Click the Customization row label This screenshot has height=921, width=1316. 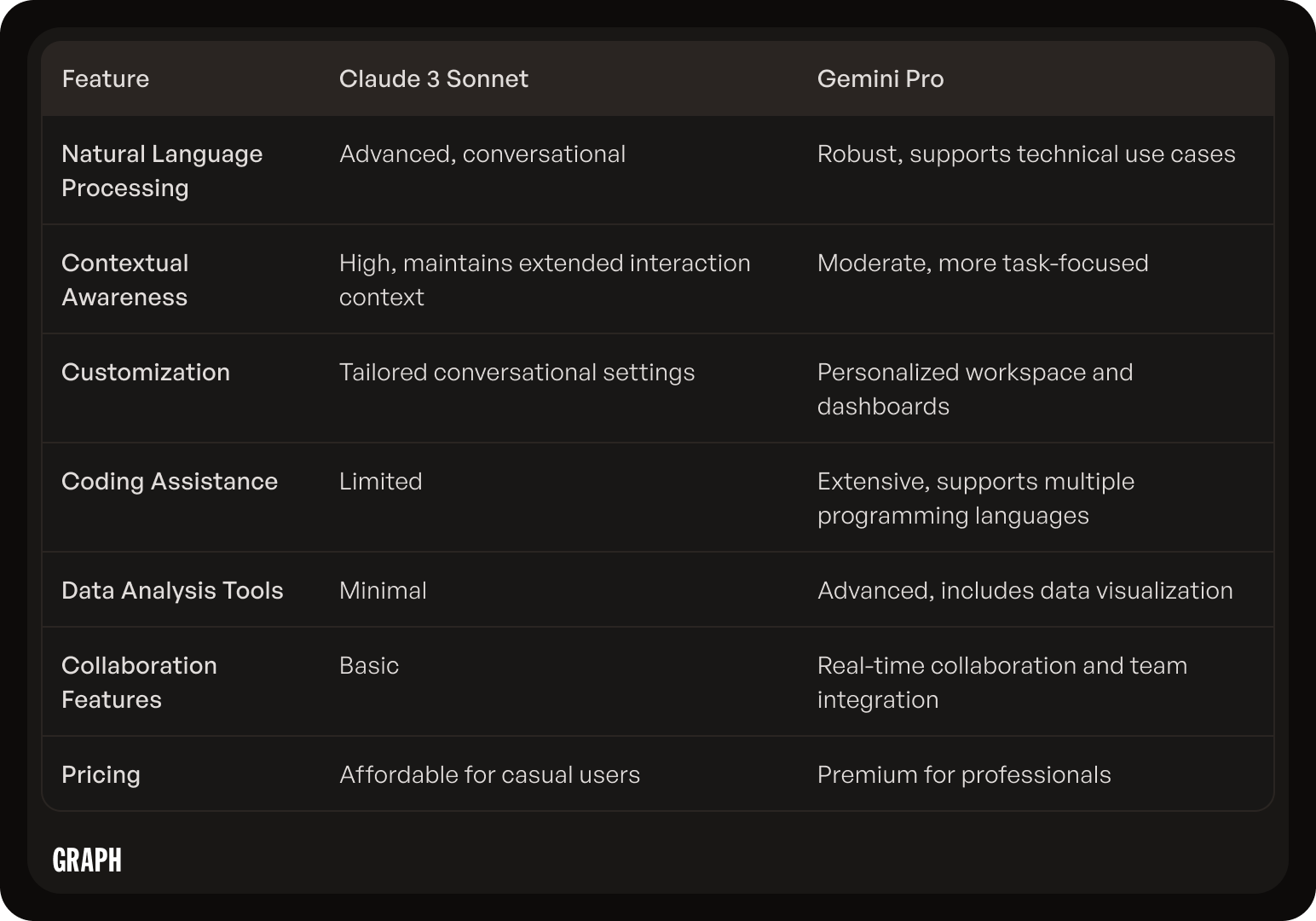pos(146,372)
